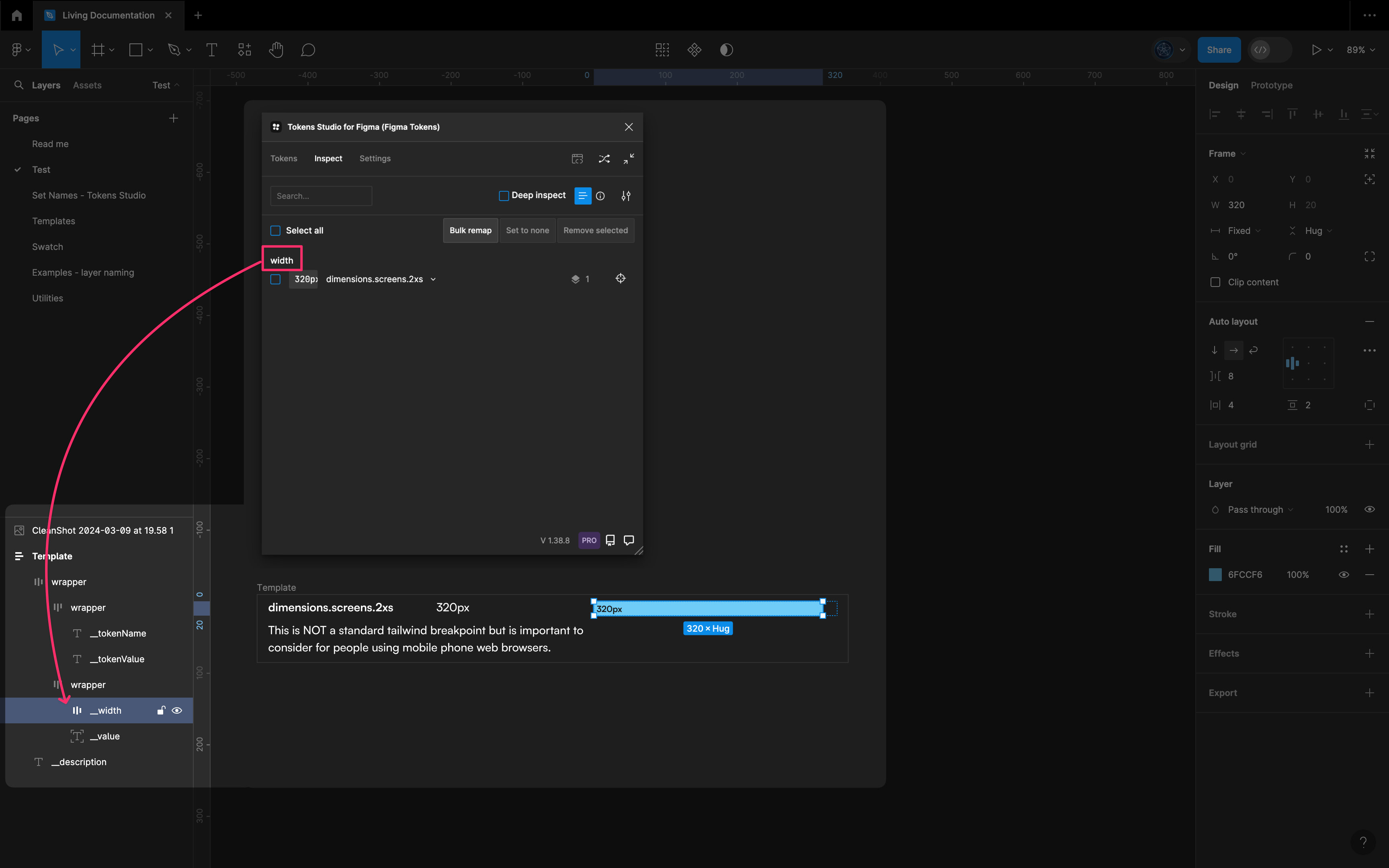Image resolution: width=1389 pixels, height=868 pixels.
Task: Open the Hug height sizing dropdown
Action: point(1318,231)
